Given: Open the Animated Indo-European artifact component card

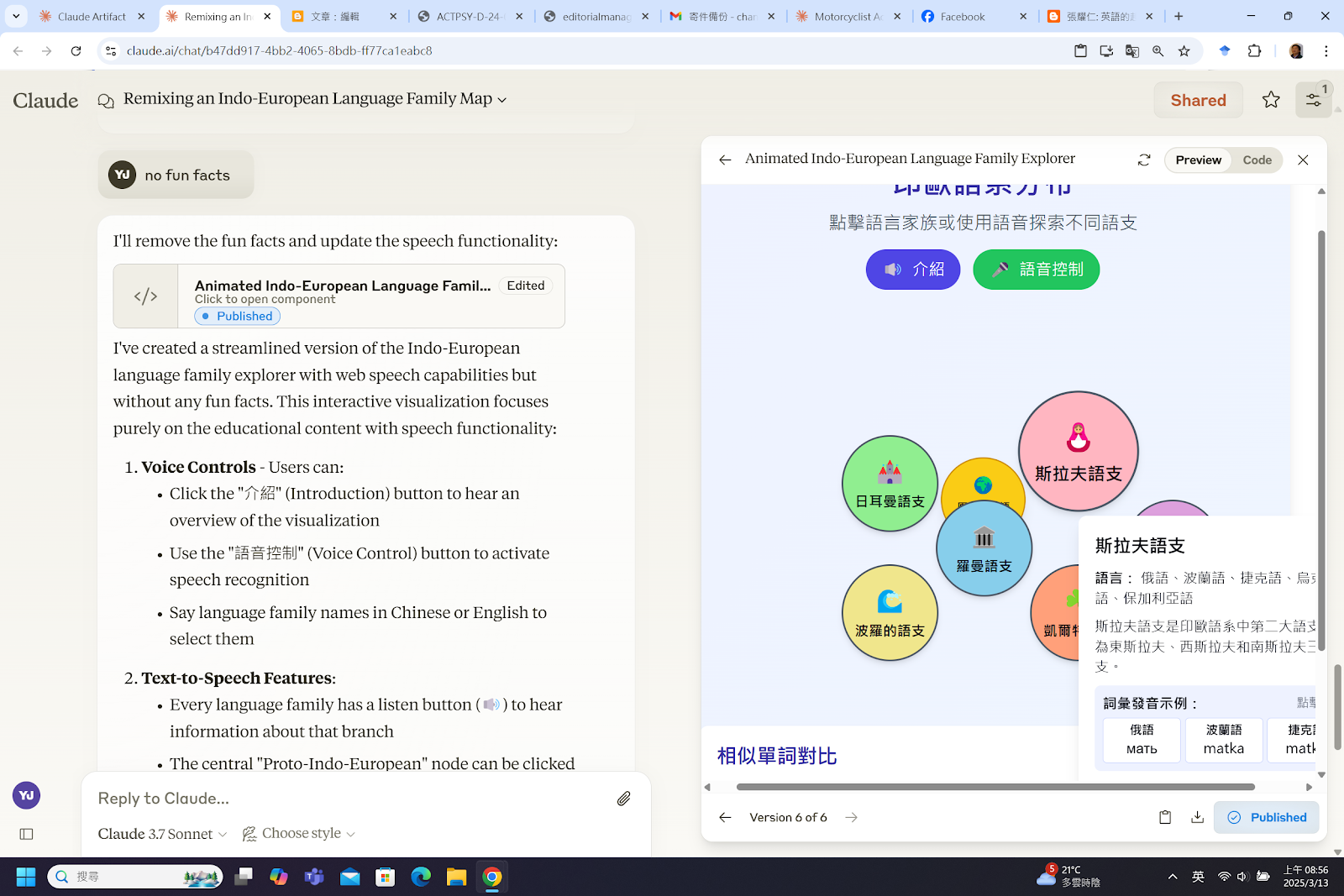Looking at the screenshot, I should click(339, 296).
